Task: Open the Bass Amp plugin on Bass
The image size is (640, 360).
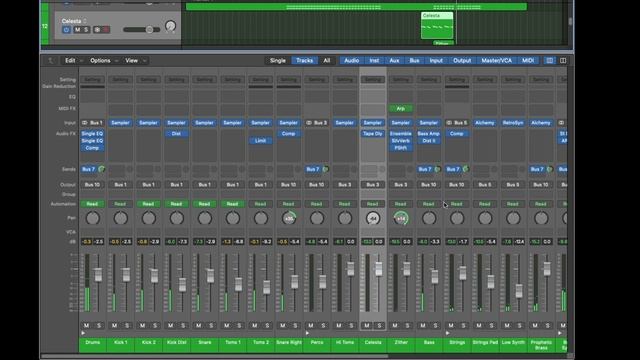Action: click(429, 133)
